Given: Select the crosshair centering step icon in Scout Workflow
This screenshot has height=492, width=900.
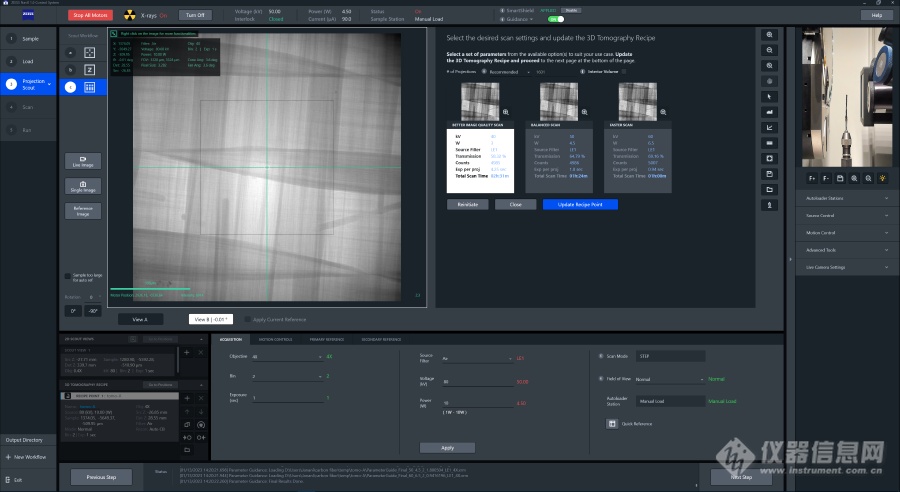Looking at the screenshot, I should tap(90, 53).
